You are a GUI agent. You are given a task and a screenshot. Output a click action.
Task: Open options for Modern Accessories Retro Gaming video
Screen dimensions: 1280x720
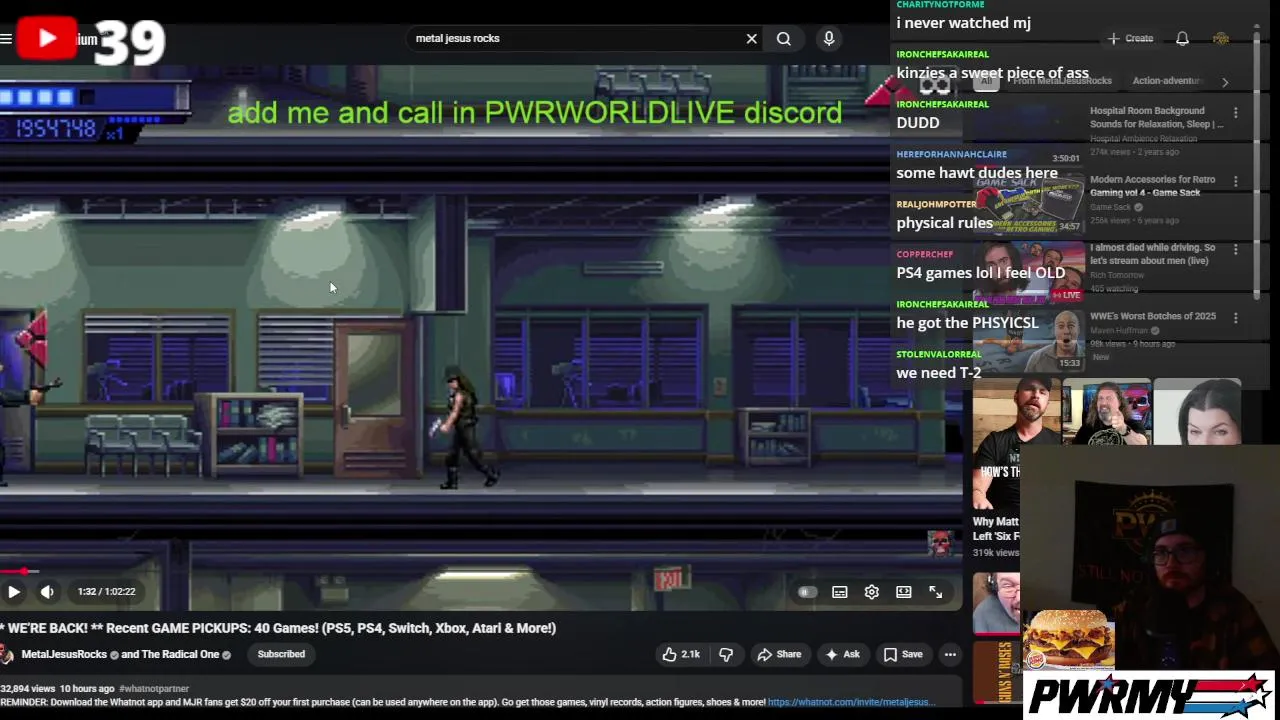(1236, 182)
